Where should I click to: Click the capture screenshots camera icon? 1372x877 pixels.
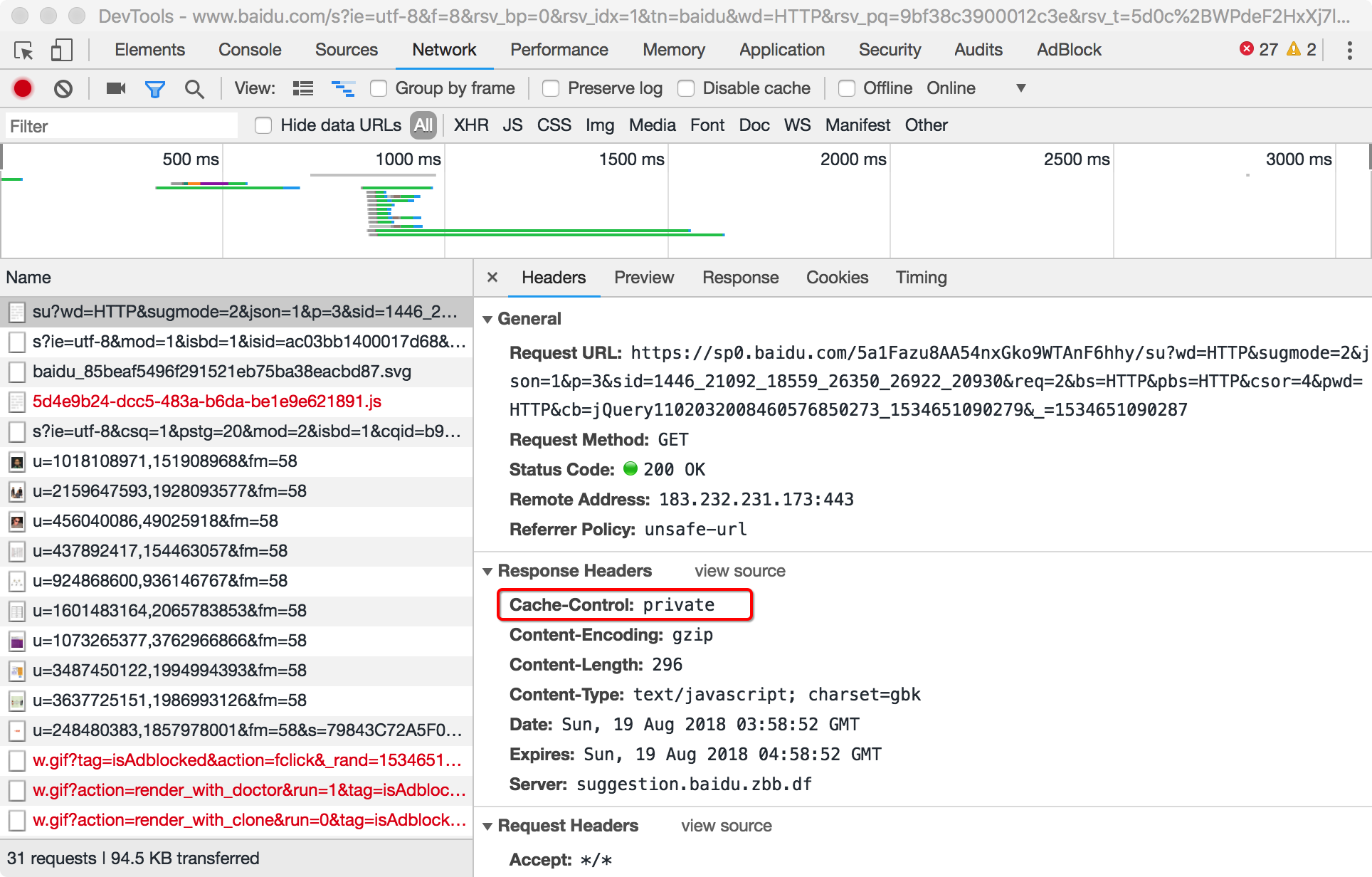point(115,88)
